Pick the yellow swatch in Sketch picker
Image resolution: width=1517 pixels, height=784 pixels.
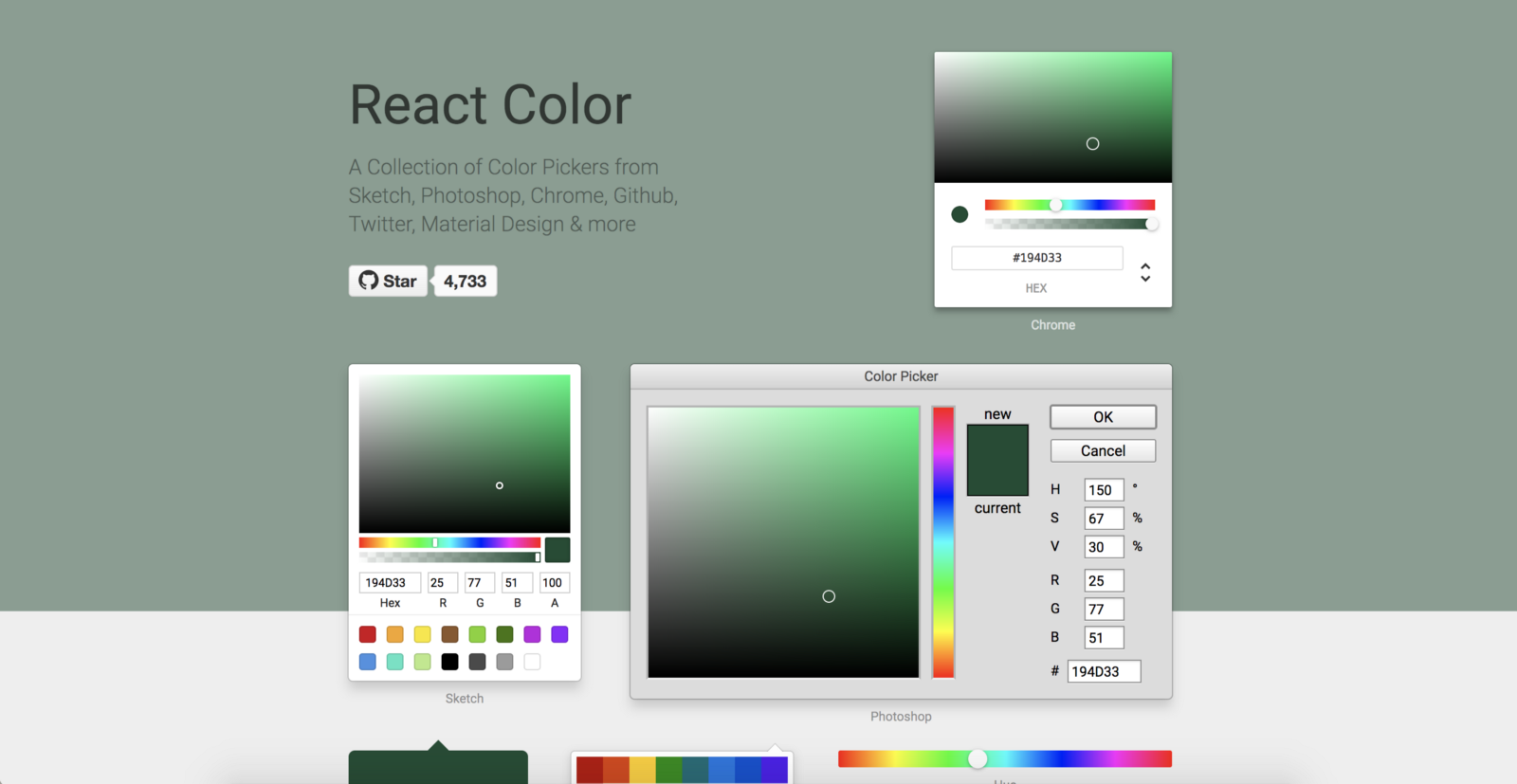tap(423, 634)
